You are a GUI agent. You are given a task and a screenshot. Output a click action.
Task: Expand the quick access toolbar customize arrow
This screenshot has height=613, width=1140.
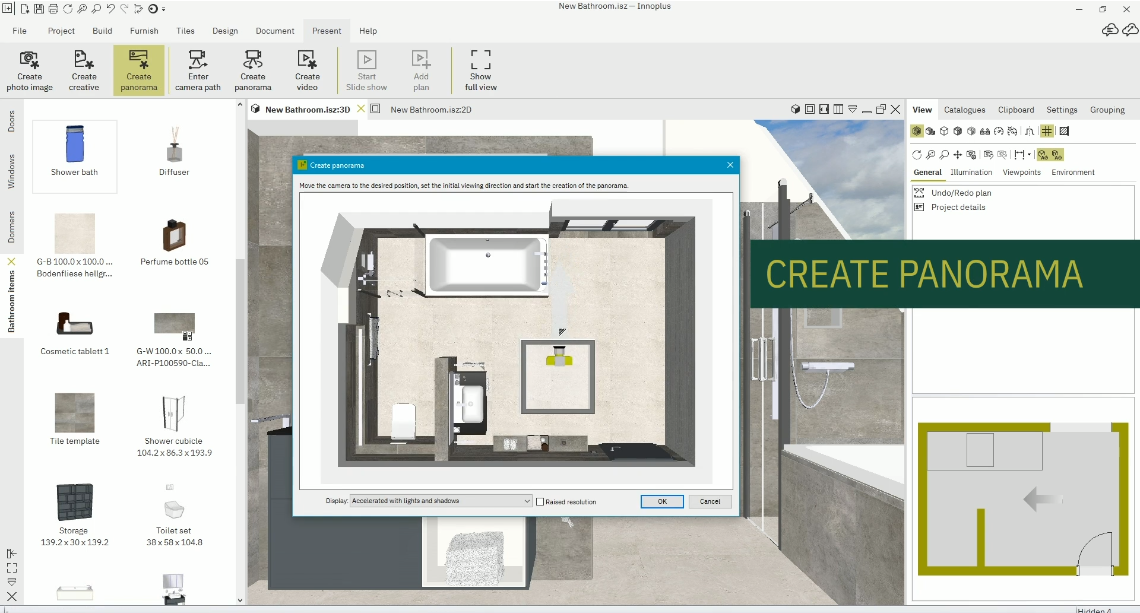164,9
